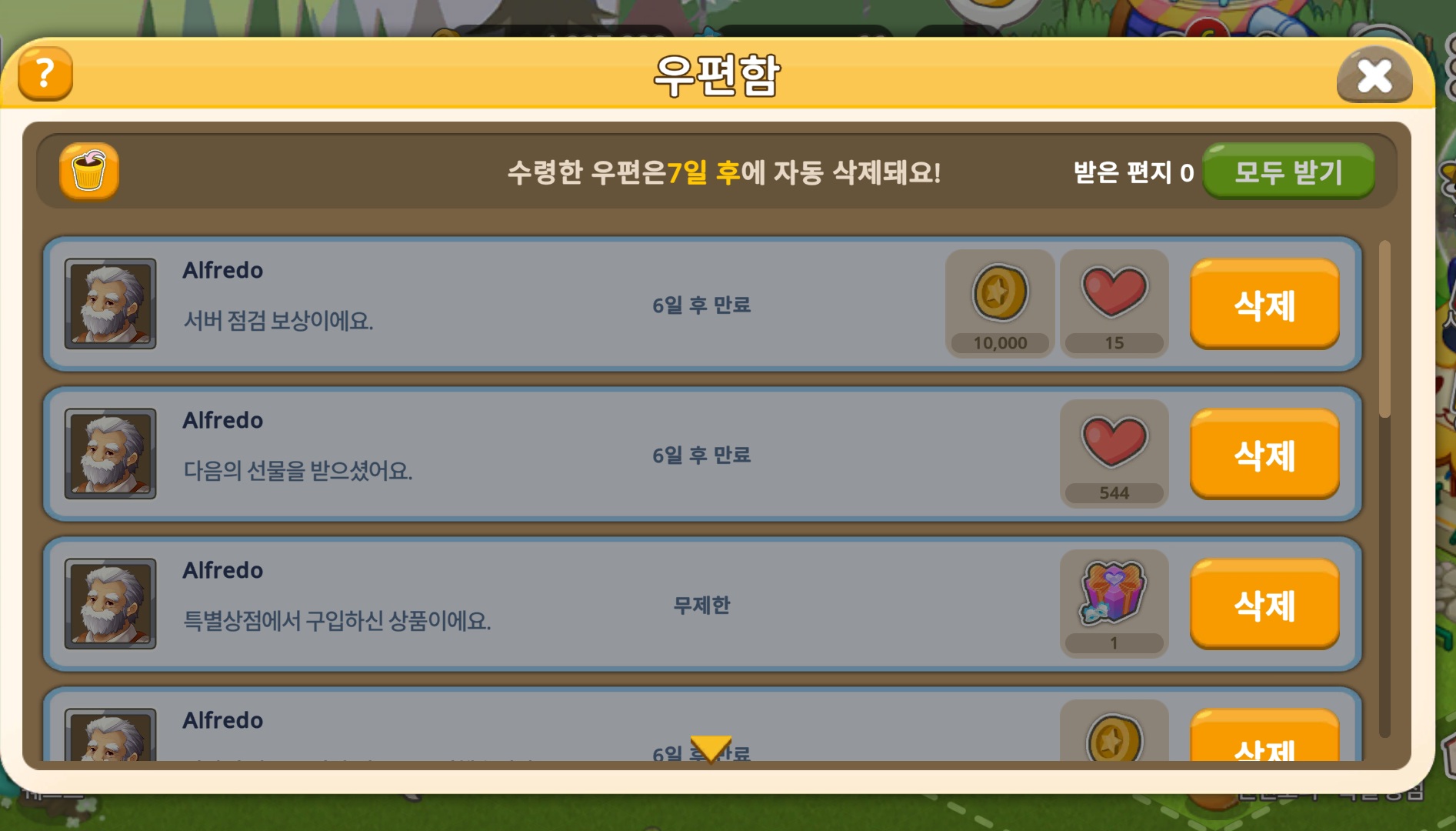Delete the 544 hearts gift mail
This screenshot has height=831, width=1456.
pos(1264,454)
